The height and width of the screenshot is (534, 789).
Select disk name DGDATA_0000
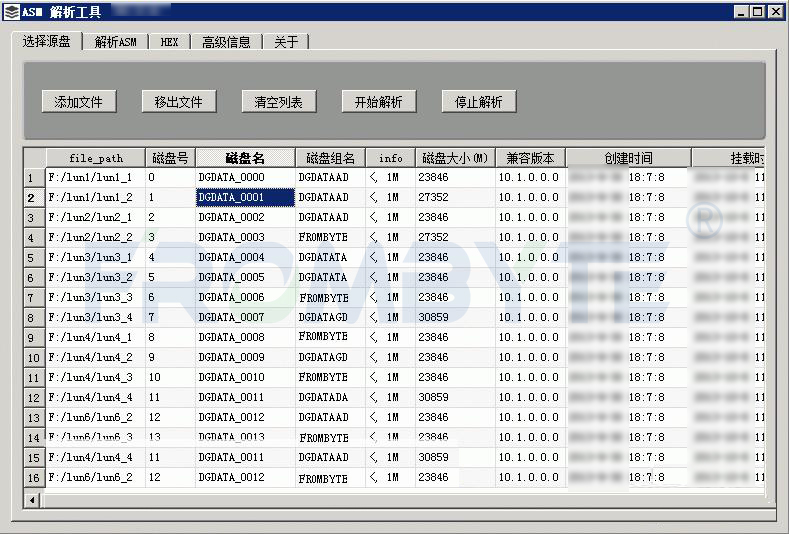point(245,177)
